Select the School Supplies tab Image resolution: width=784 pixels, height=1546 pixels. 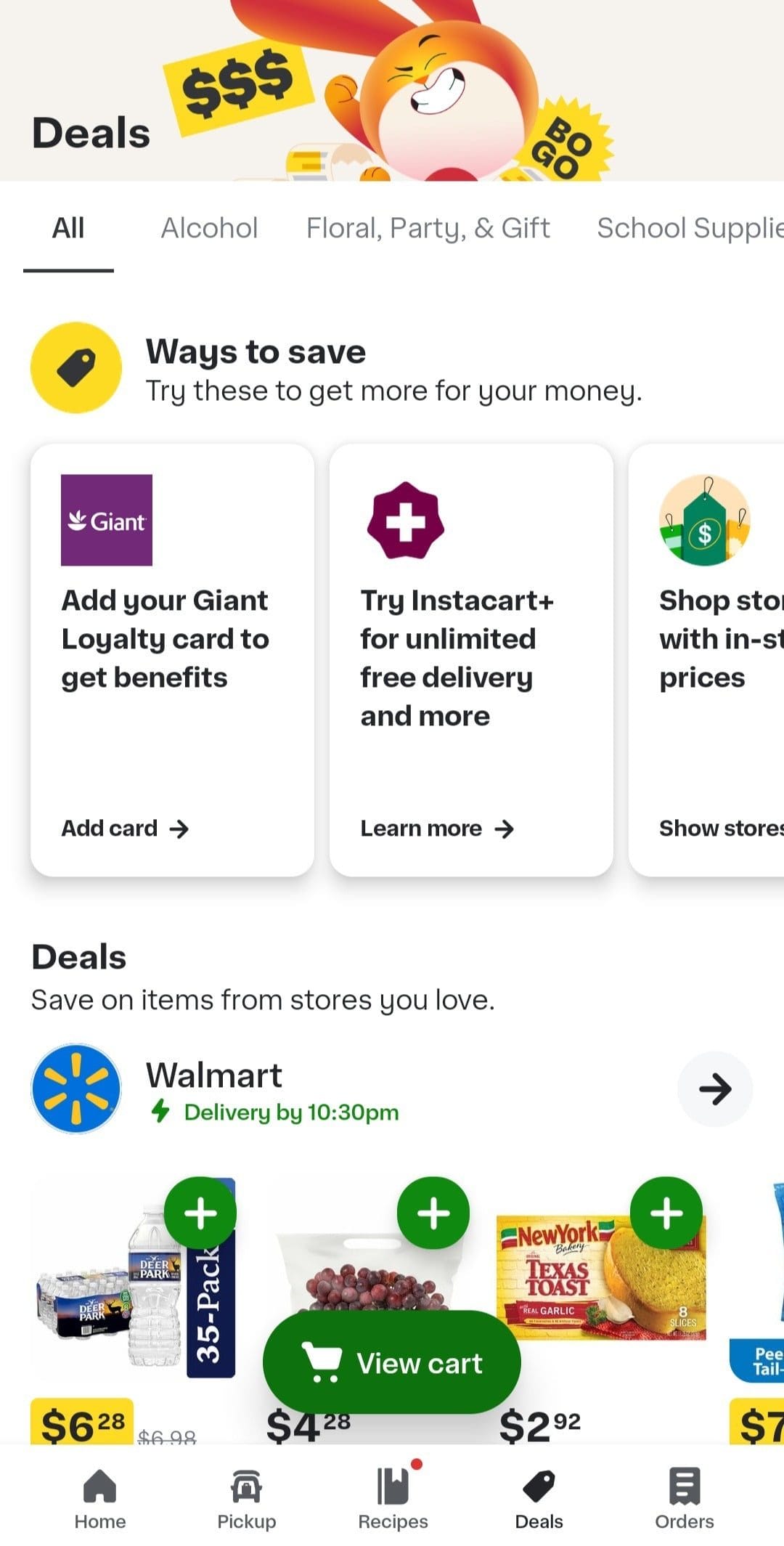click(690, 228)
